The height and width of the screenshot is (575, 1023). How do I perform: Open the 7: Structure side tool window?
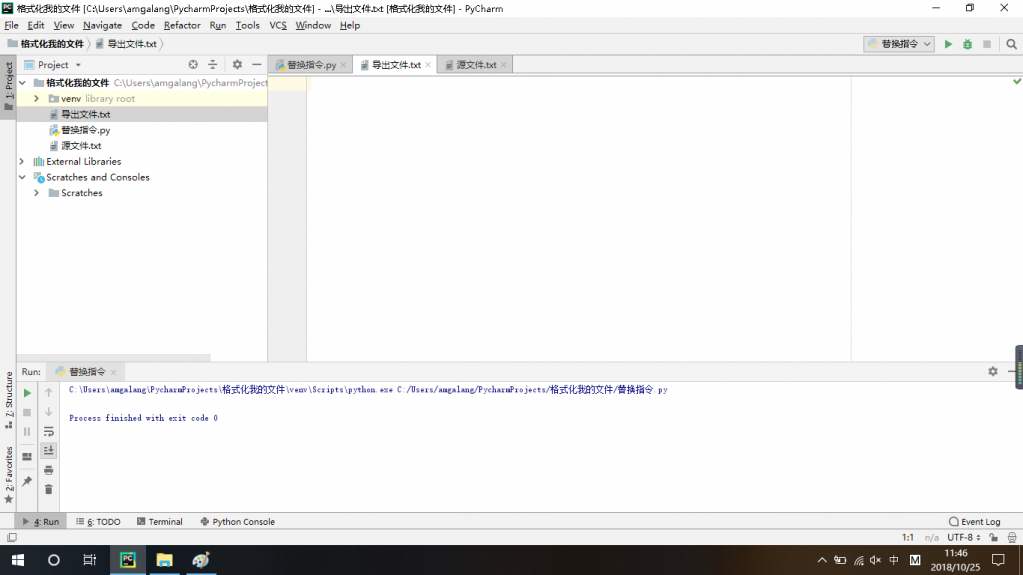click(8, 400)
